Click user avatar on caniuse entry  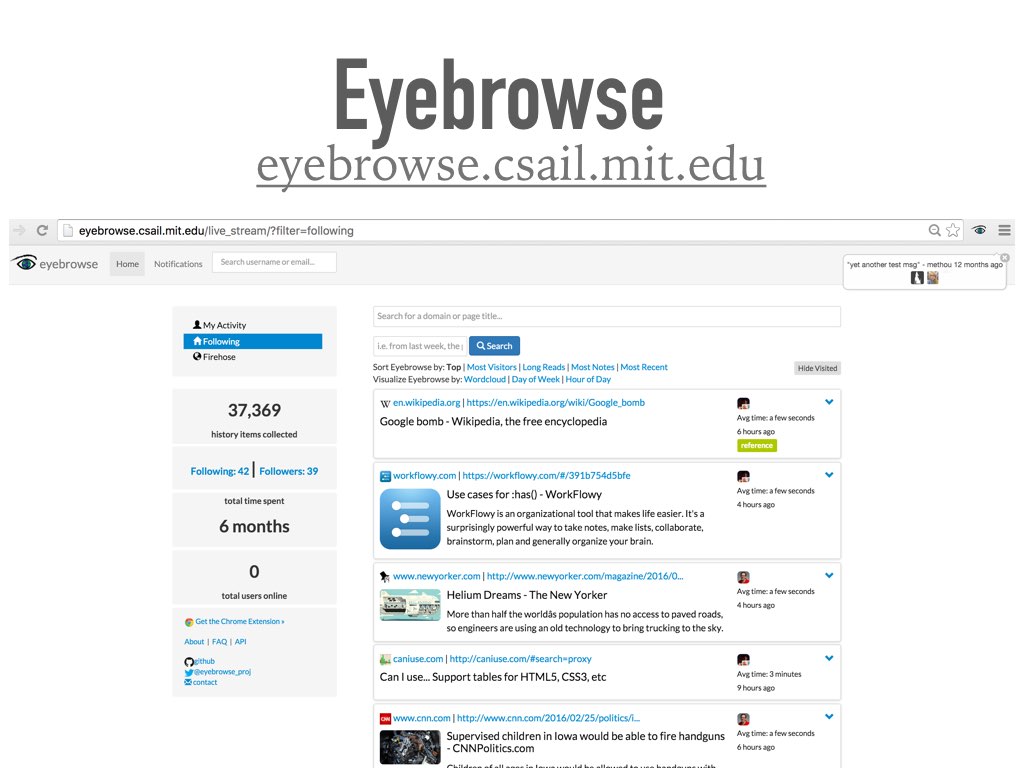[743, 660]
